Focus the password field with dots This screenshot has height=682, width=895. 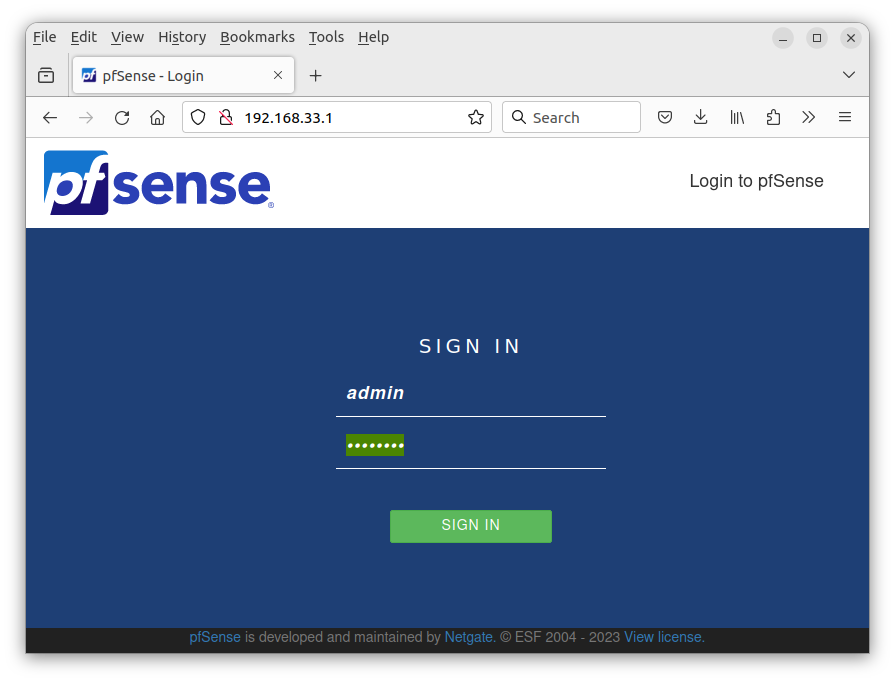470,445
